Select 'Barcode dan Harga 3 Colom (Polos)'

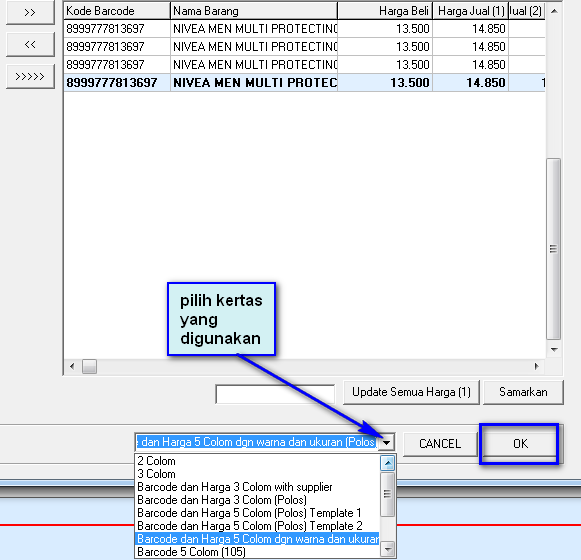(258, 500)
